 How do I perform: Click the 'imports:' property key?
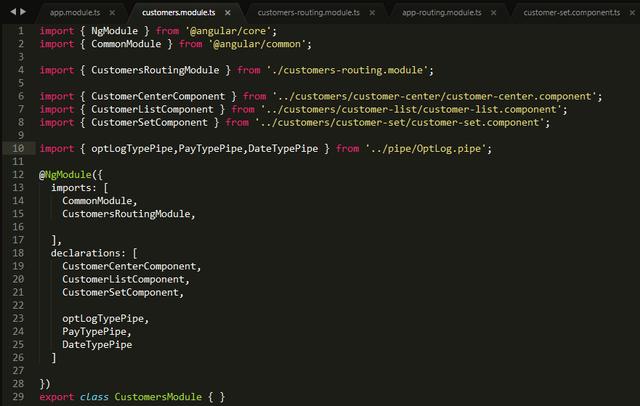pos(73,188)
